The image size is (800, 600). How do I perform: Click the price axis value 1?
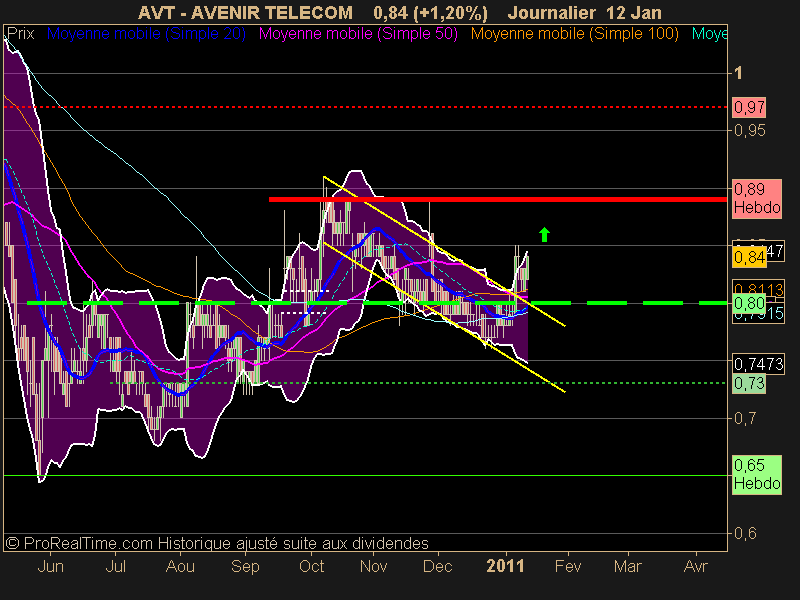738,73
